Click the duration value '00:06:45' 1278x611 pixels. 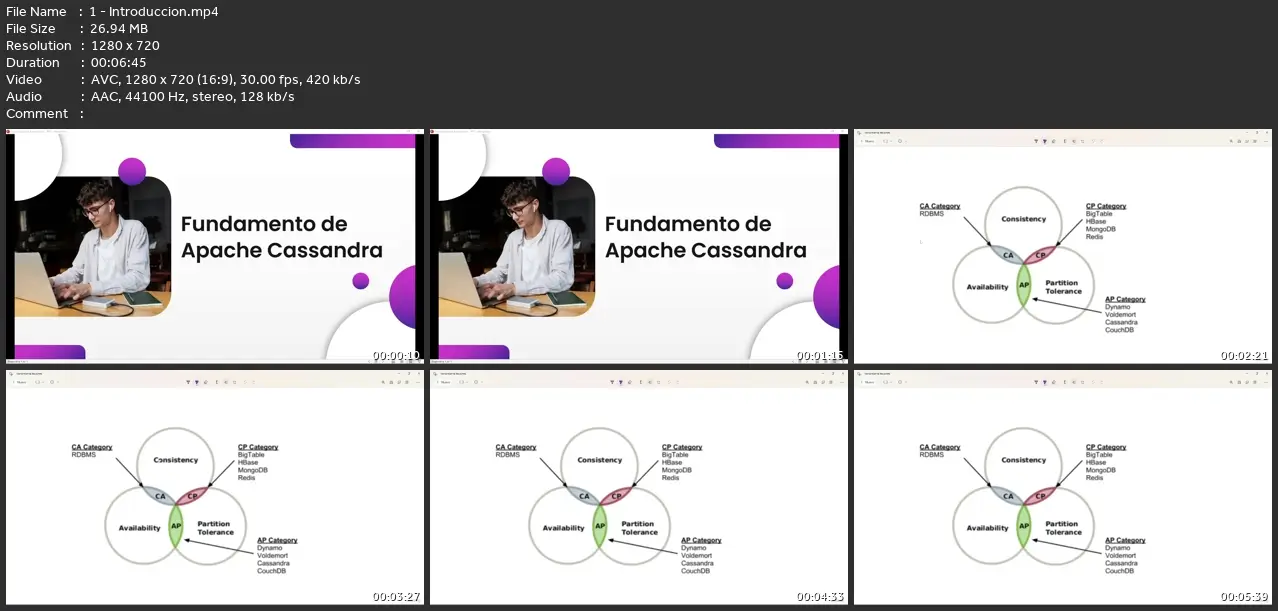click(x=120, y=63)
